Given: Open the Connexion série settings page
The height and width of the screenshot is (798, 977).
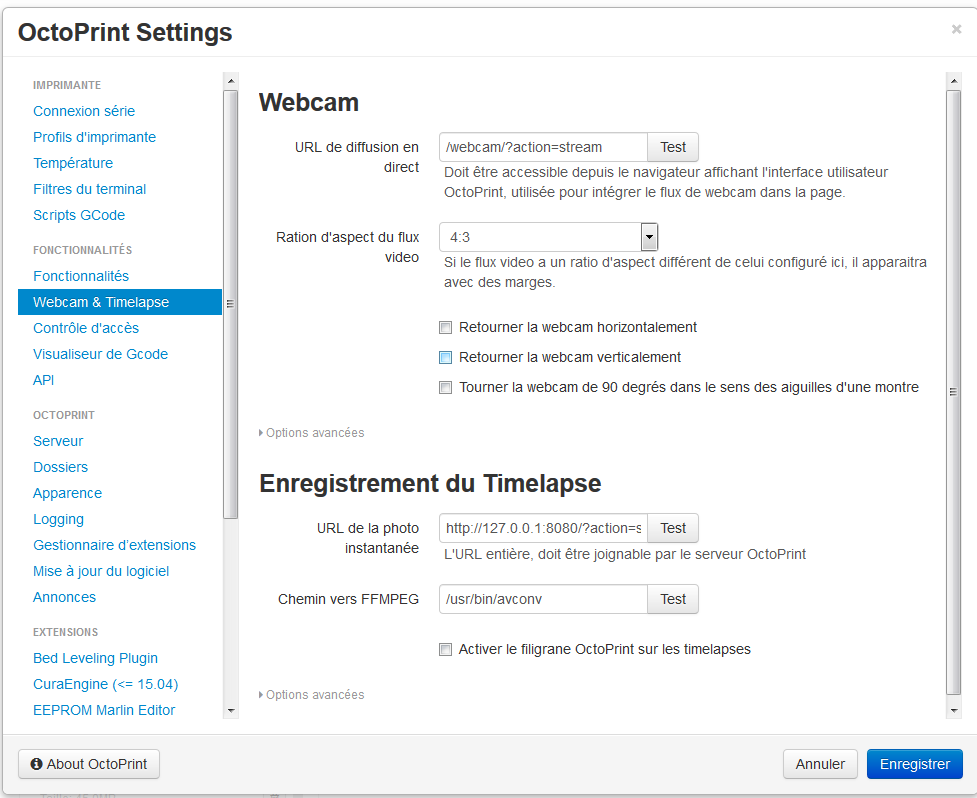Looking at the screenshot, I should [x=84, y=111].
